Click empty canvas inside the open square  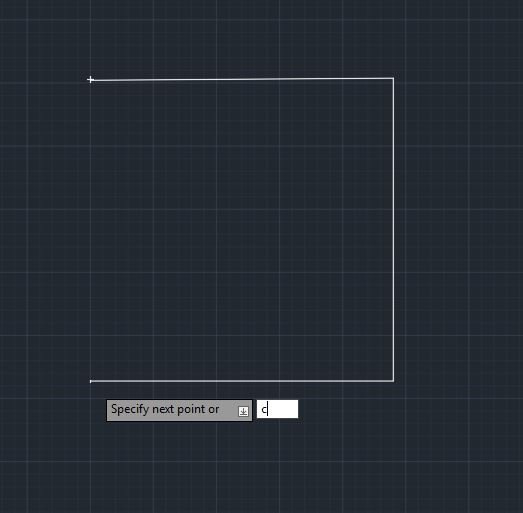click(242, 230)
